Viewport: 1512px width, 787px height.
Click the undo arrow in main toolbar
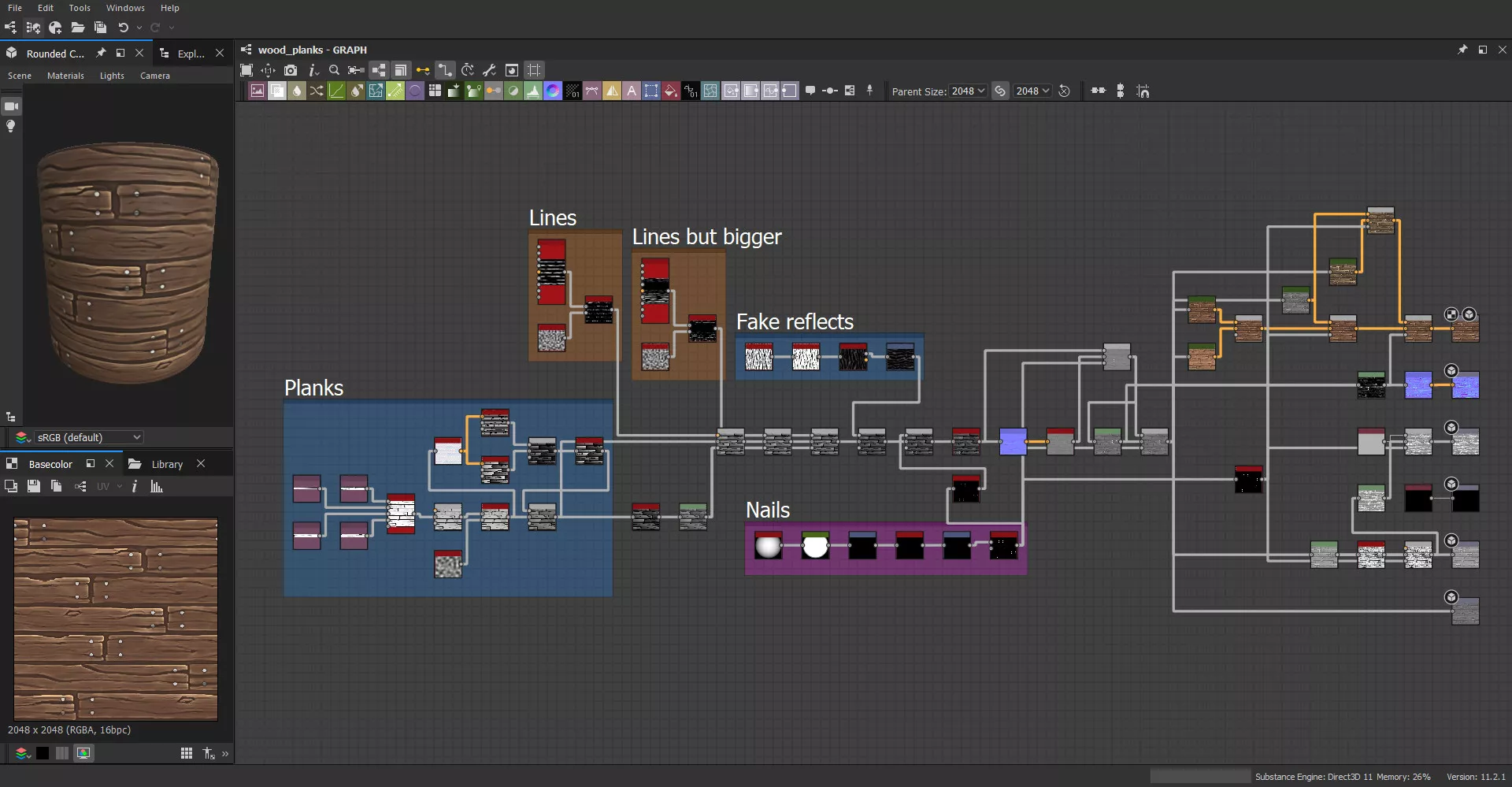click(123, 28)
